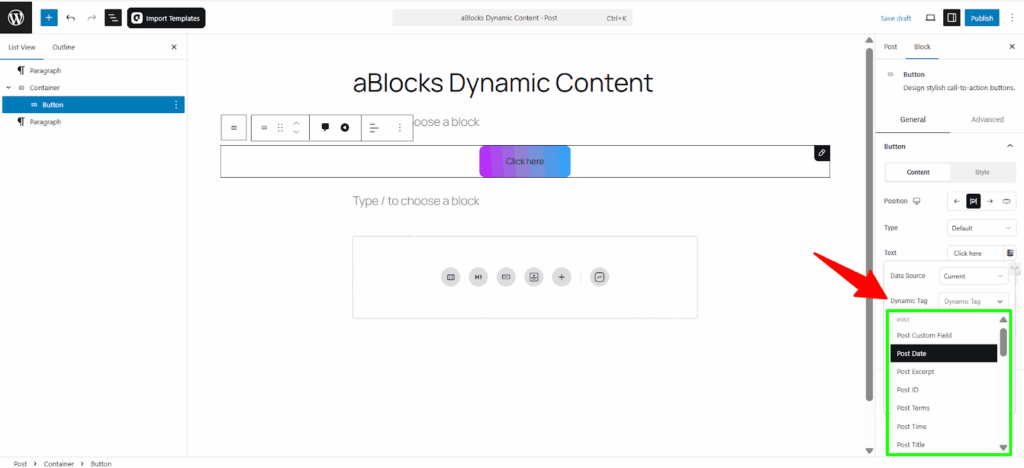The height and width of the screenshot is (468, 1024).
Task: Open Data Source dropdown showing Current
Action: click(x=974, y=276)
